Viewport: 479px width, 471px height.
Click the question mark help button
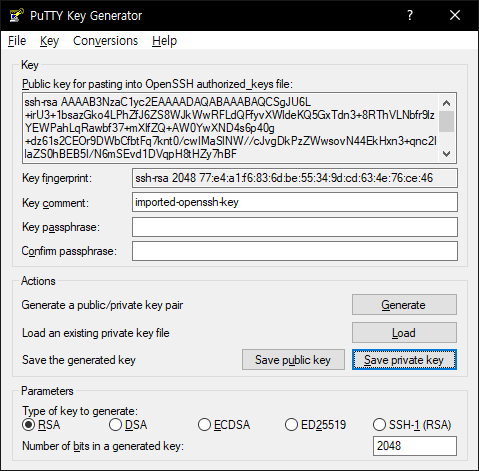(x=410, y=15)
